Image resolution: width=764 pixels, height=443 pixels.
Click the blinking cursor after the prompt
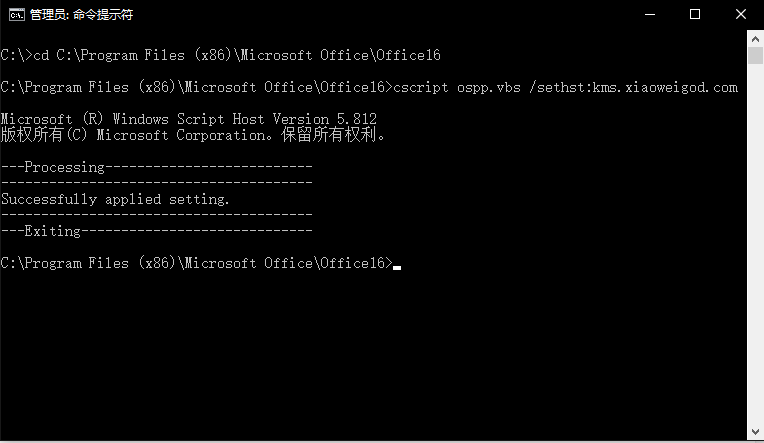click(x=397, y=268)
